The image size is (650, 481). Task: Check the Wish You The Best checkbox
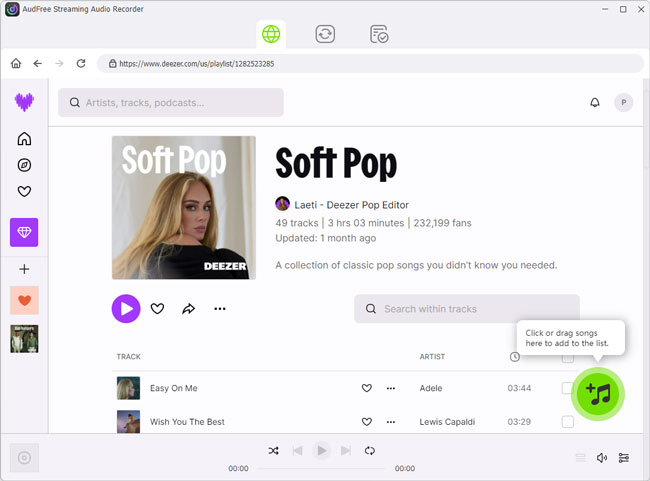pos(568,422)
